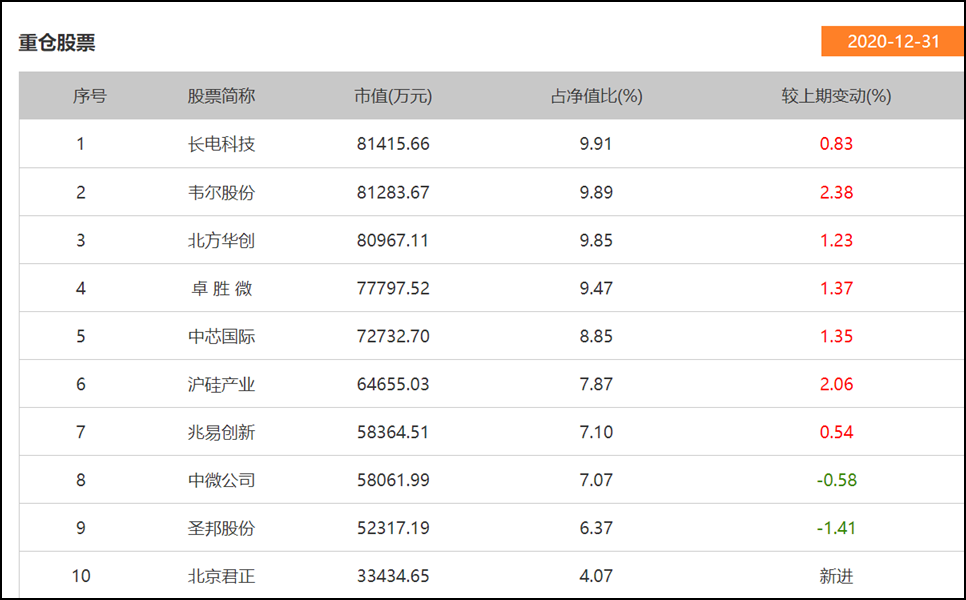This screenshot has height=600, width=966.
Task: Click the 市值(万元) column header
Action: pyautogui.click(x=393, y=96)
